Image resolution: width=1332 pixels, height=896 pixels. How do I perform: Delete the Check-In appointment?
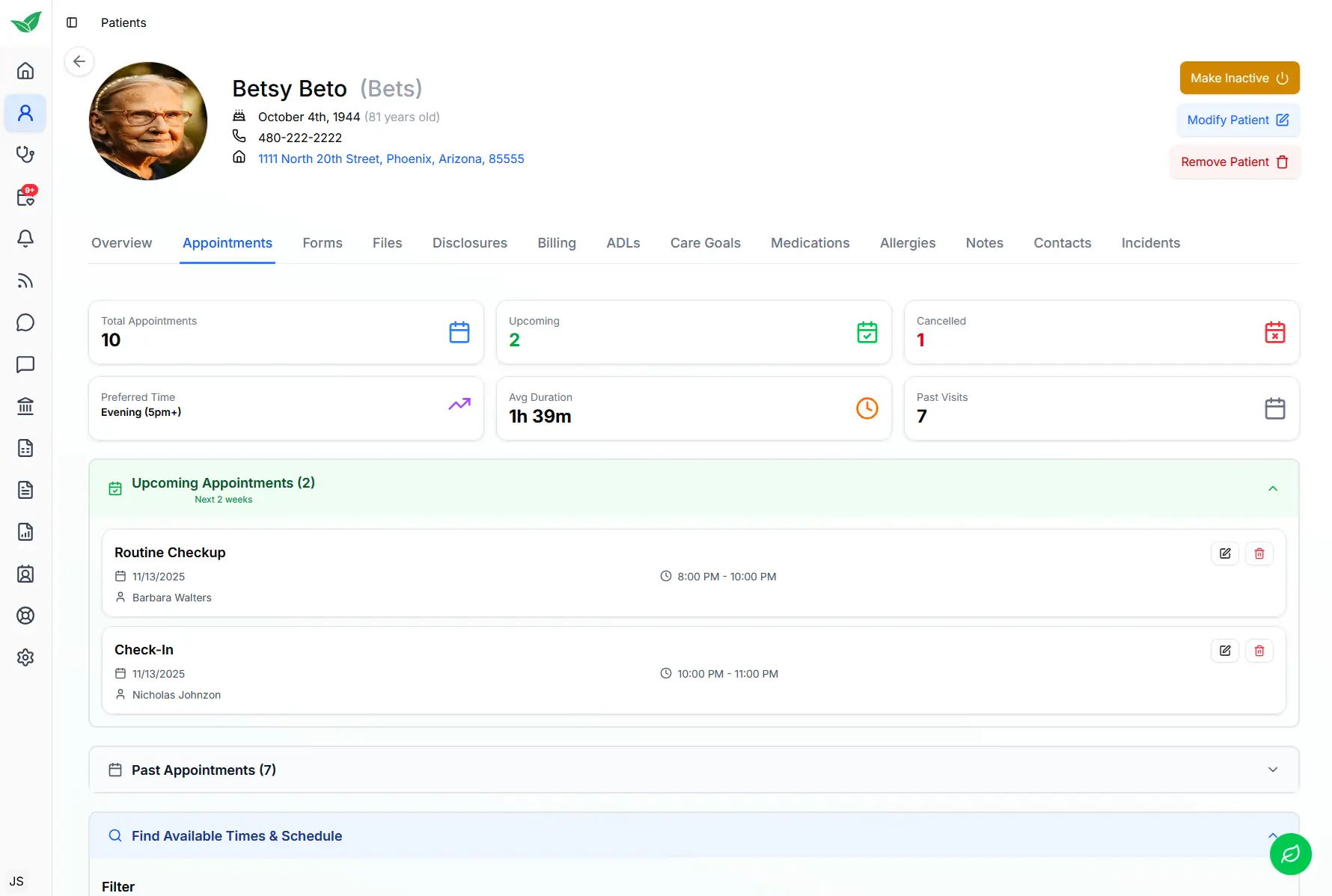(1259, 651)
